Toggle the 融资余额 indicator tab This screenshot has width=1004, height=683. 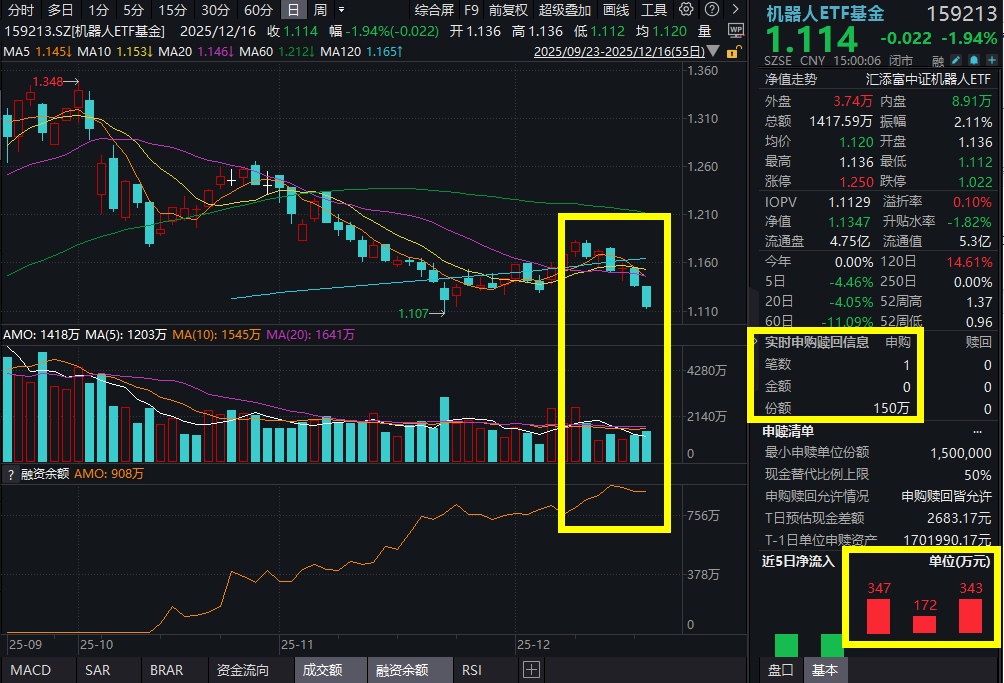click(x=402, y=670)
